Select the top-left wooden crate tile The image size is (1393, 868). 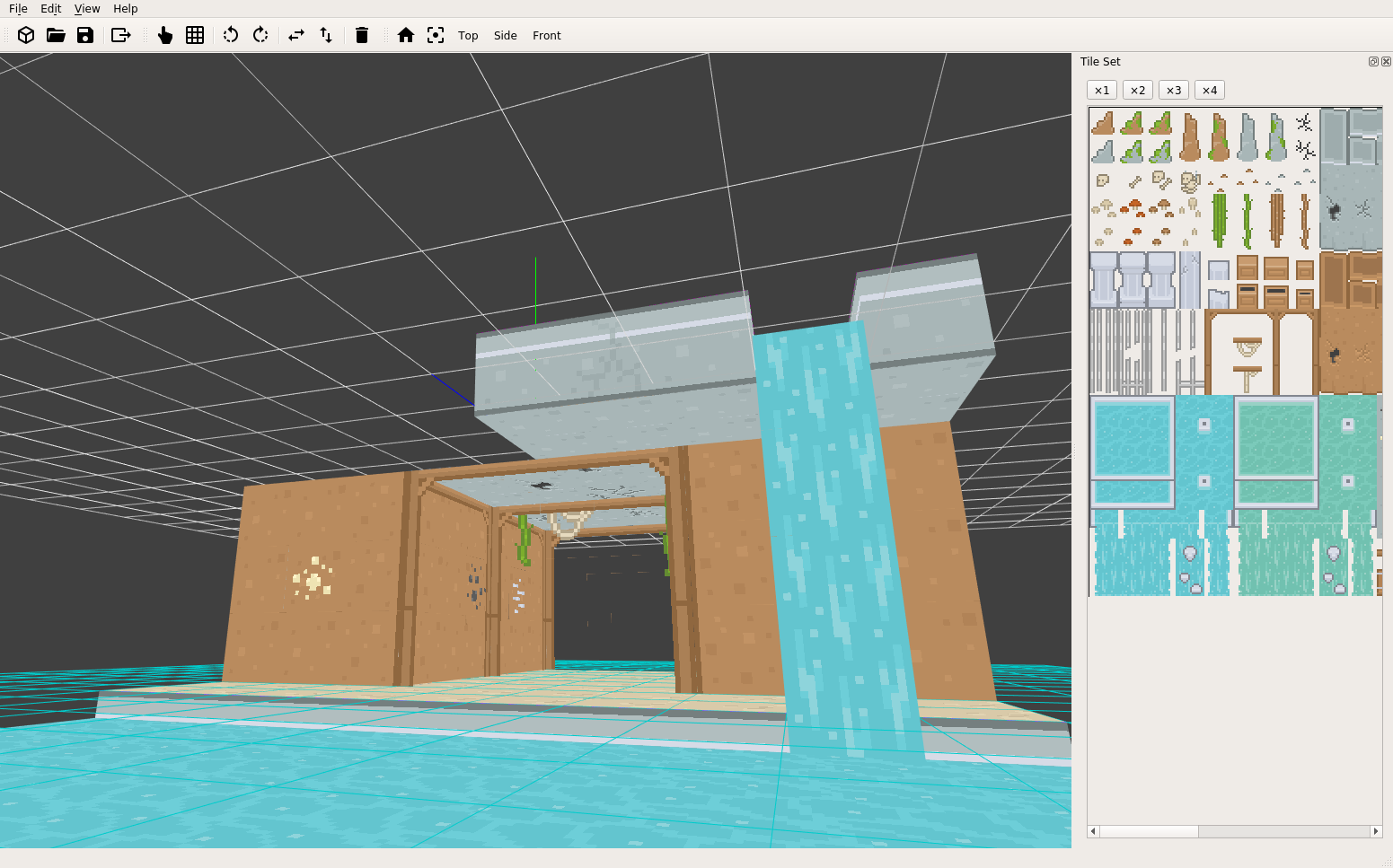1248,267
